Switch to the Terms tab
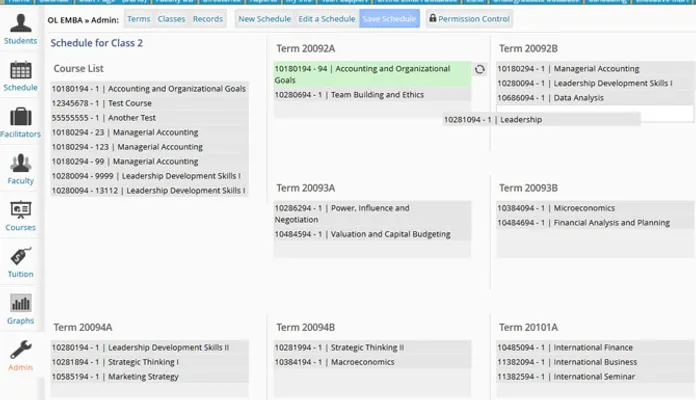696x400 pixels. (138, 19)
